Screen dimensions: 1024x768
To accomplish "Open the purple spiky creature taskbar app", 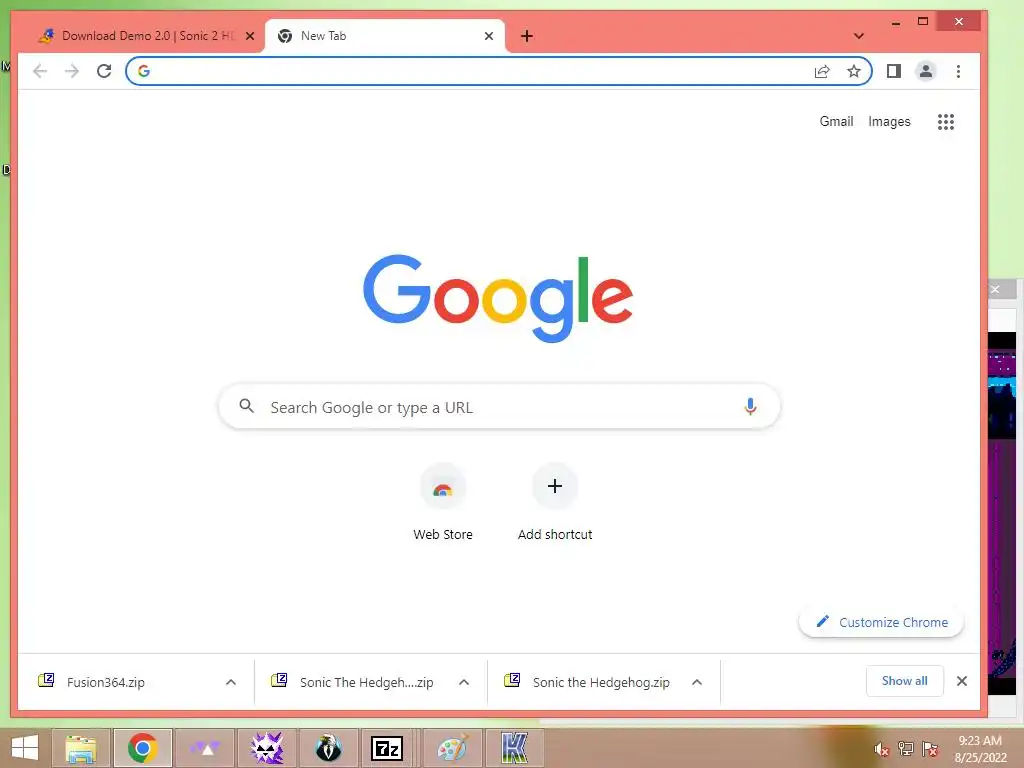I will point(267,748).
